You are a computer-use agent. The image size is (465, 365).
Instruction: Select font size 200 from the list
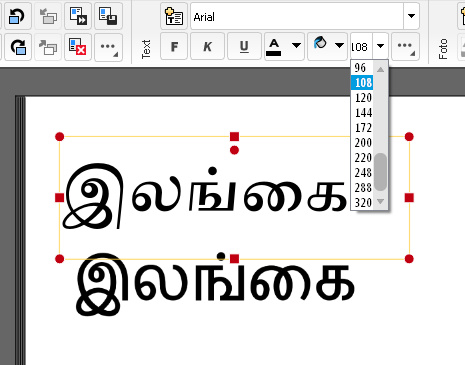point(363,143)
